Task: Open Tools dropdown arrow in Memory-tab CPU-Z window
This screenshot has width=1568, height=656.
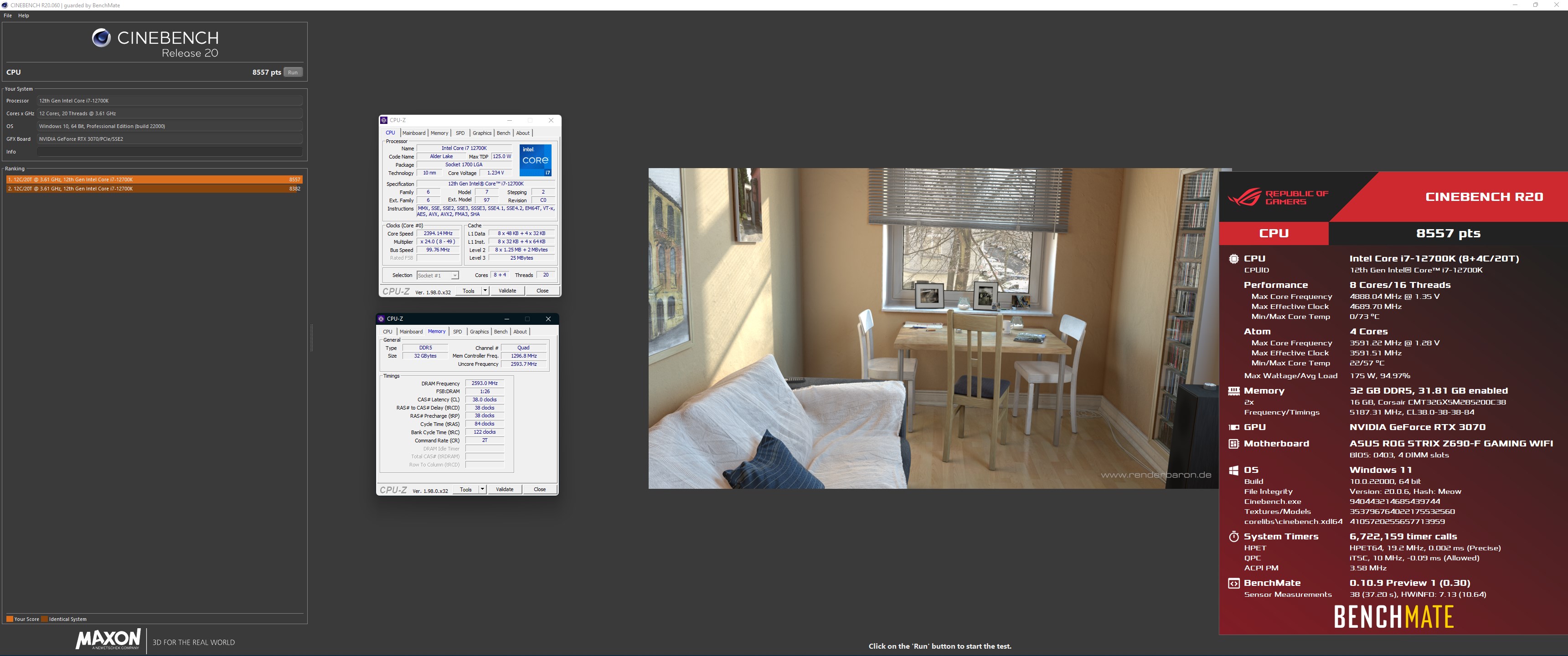Action: point(483,489)
